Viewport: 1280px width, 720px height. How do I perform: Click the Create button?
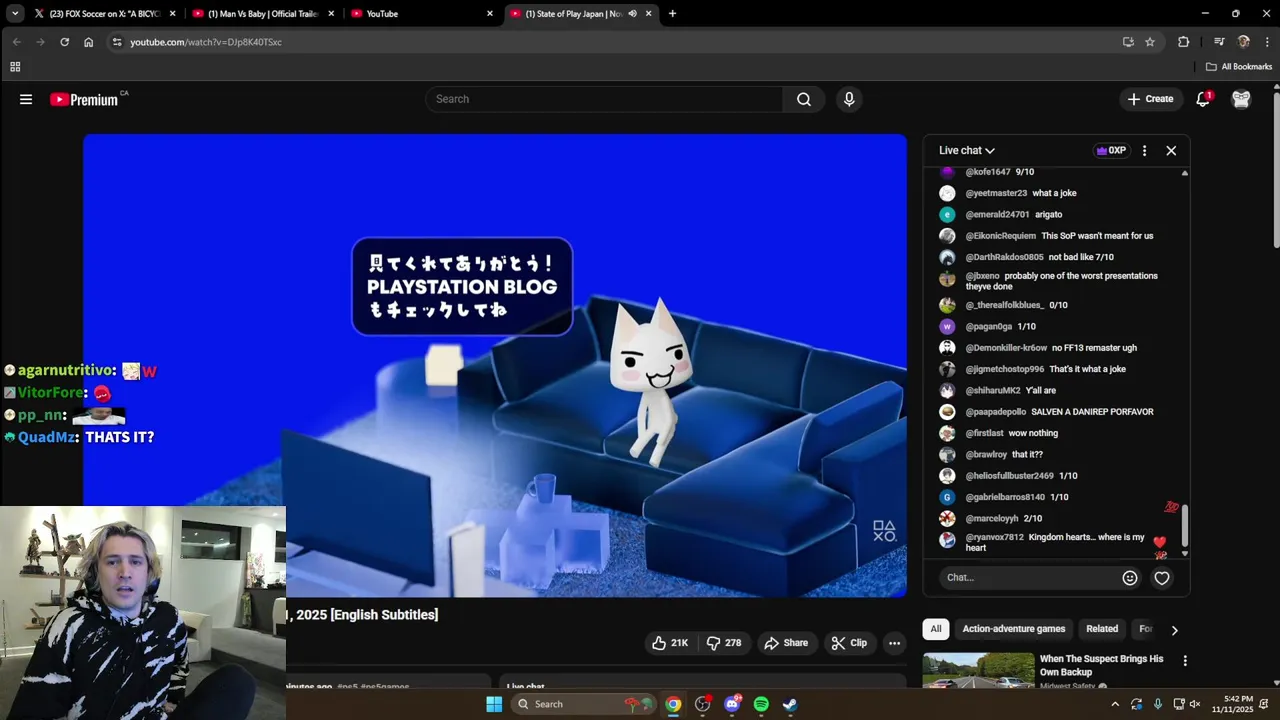(x=1150, y=99)
